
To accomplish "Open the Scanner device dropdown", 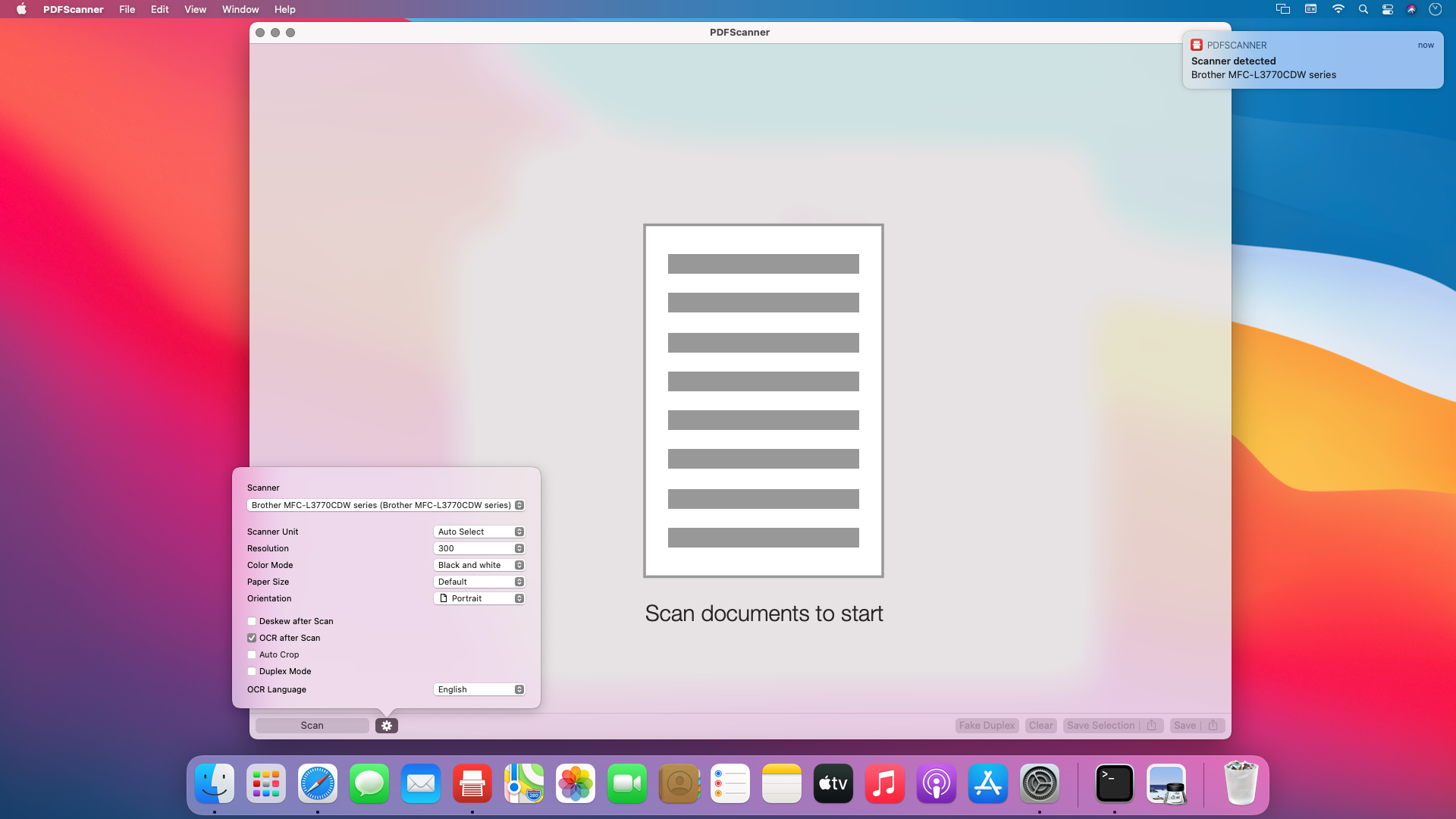I will click(386, 505).
